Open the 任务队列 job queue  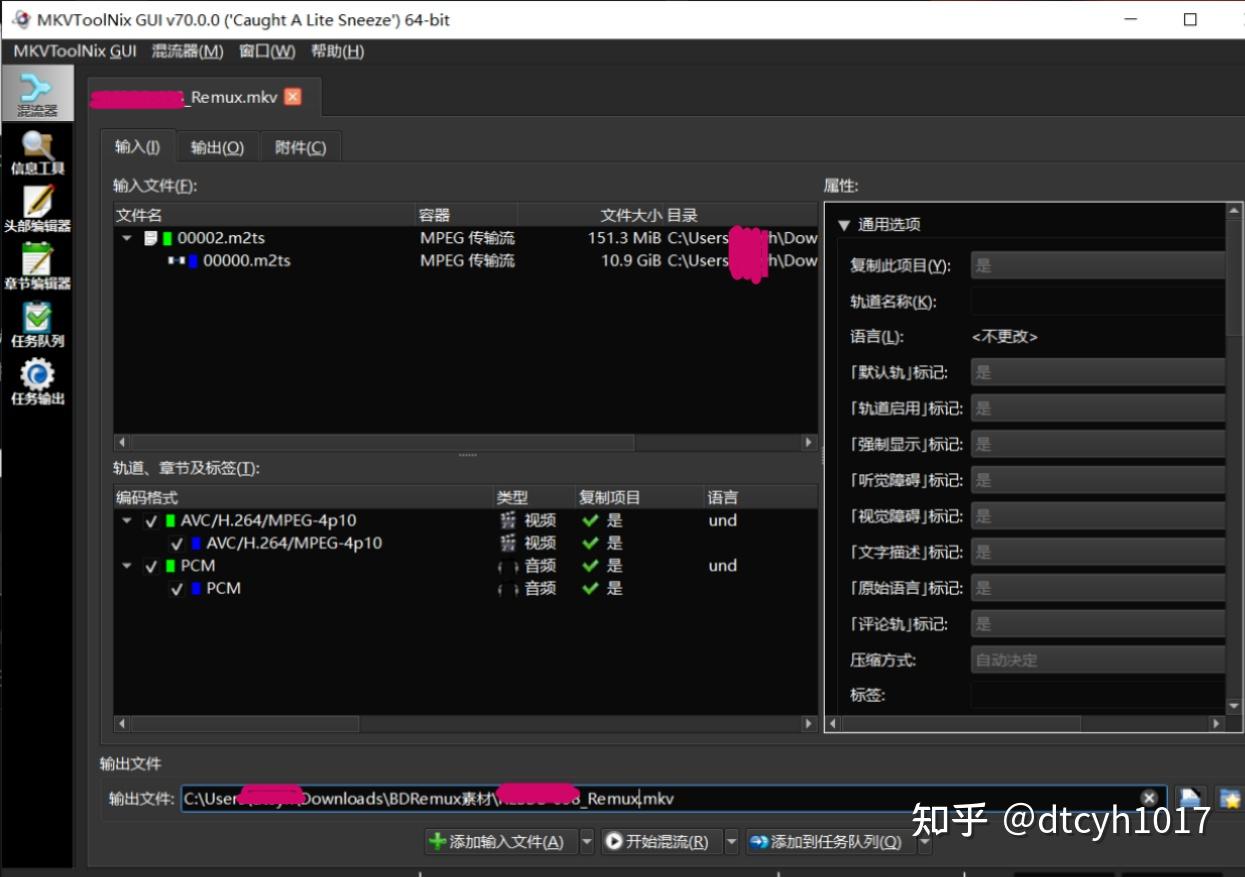point(37,324)
